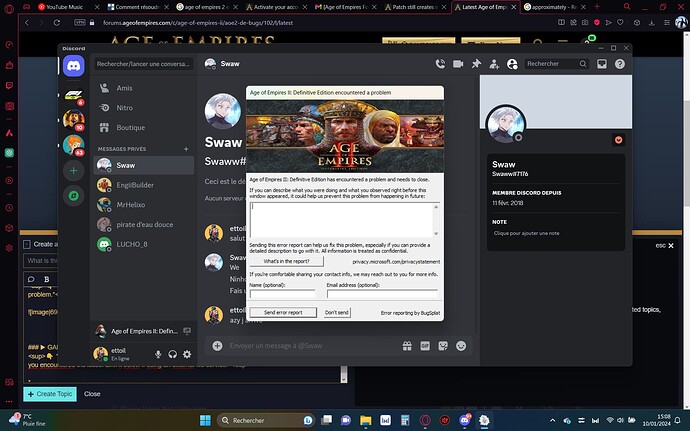690x431 pixels.
Task: Open the Windows Start menu
Action: coord(205,420)
